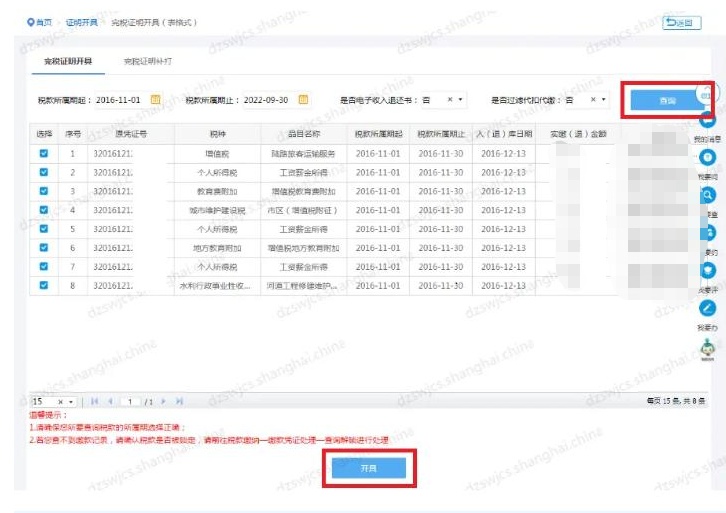Open 我要评 sidebar icon
Image resolution: width=726 pixels, height=513 pixels.
click(x=708, y=270)
